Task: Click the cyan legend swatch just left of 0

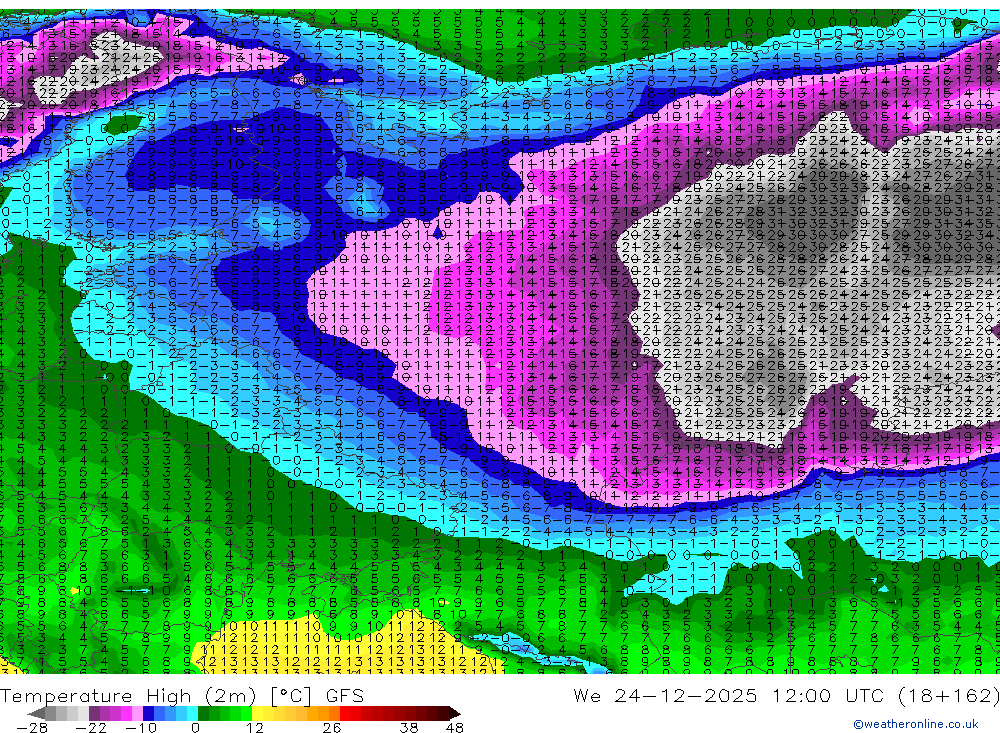Action: tap(192, 713)
